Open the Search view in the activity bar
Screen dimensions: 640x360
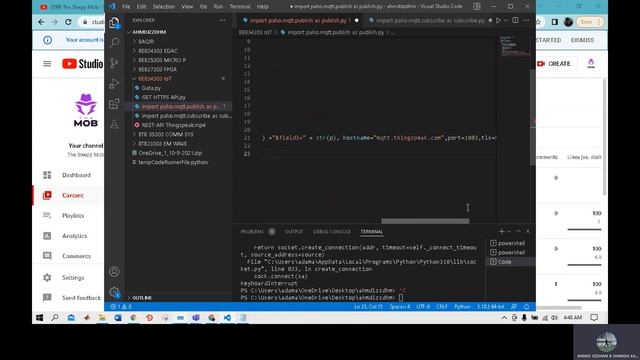(x=114, y=42)
